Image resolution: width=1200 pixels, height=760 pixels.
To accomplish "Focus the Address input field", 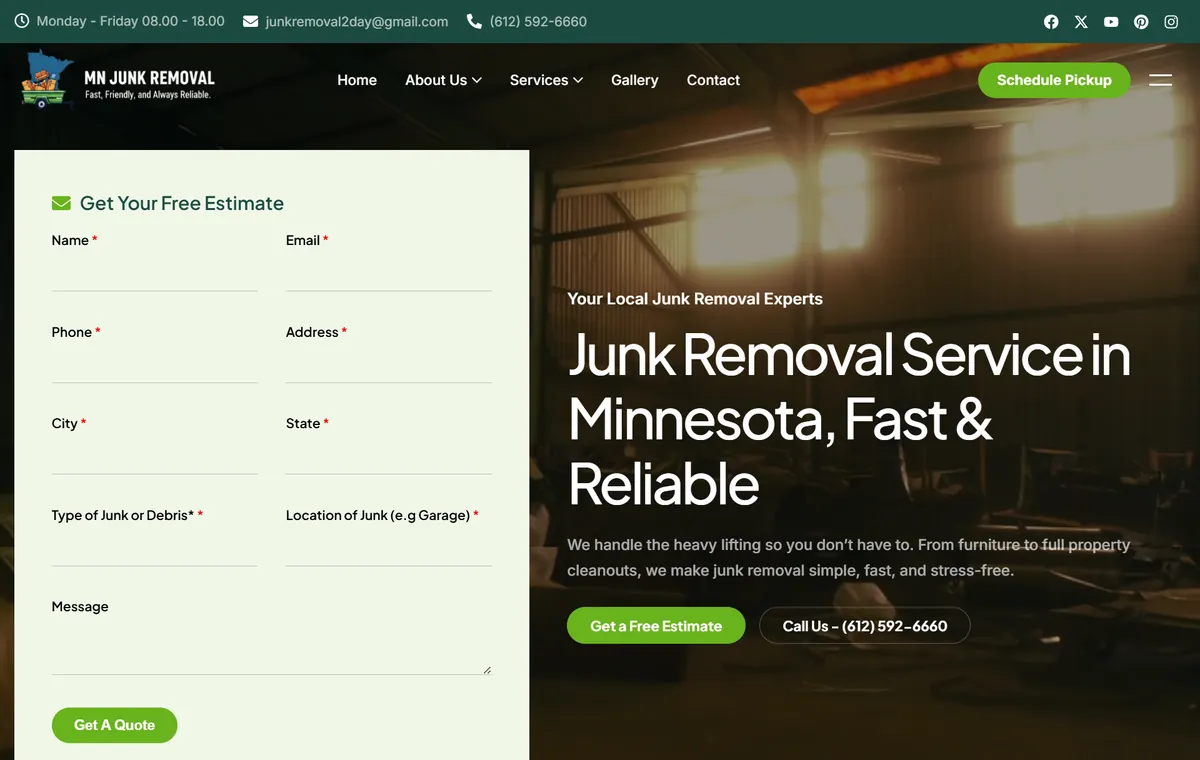I will click(x=389, y=364).
